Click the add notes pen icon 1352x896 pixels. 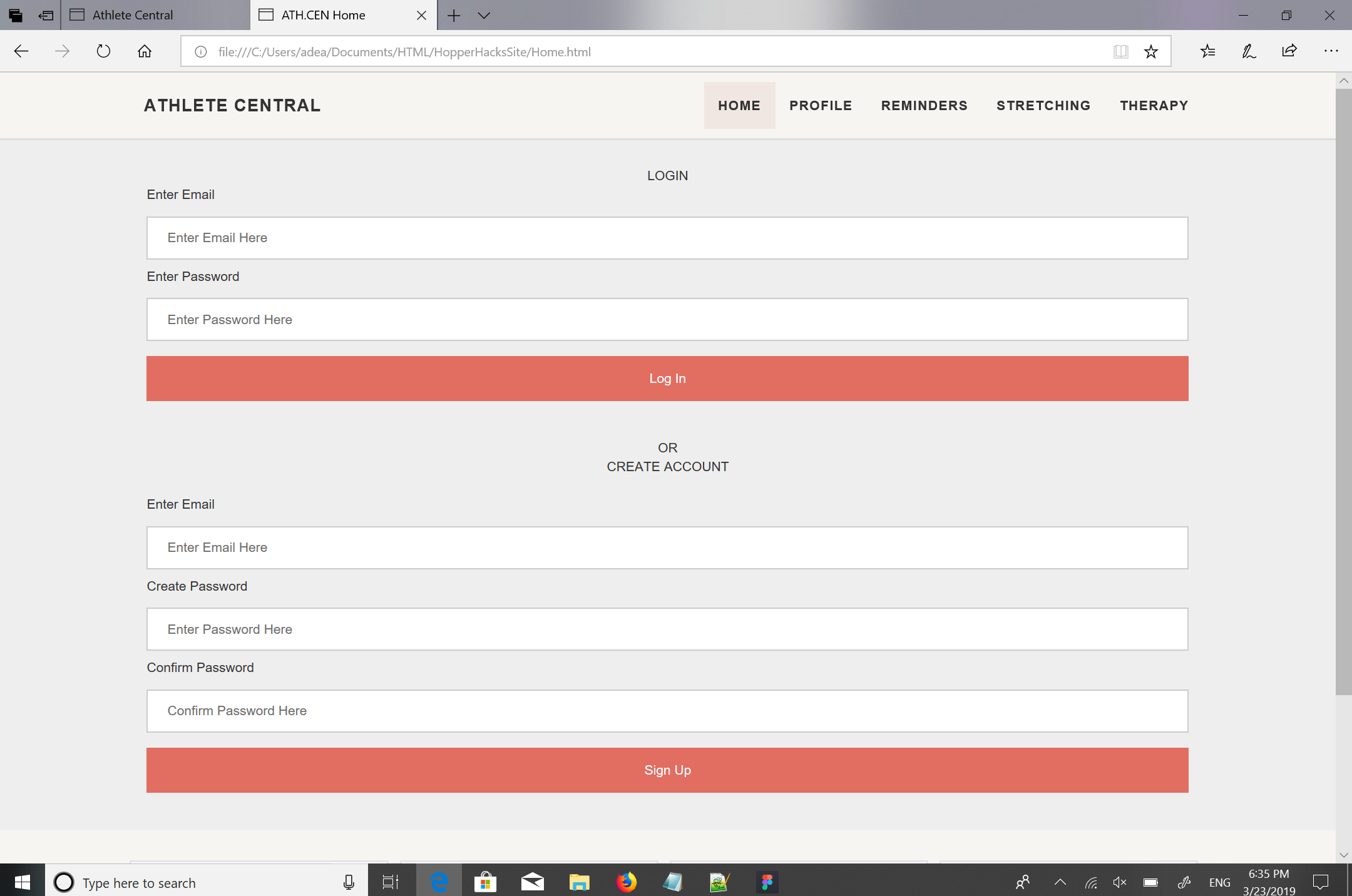[x=1249, y=51]
